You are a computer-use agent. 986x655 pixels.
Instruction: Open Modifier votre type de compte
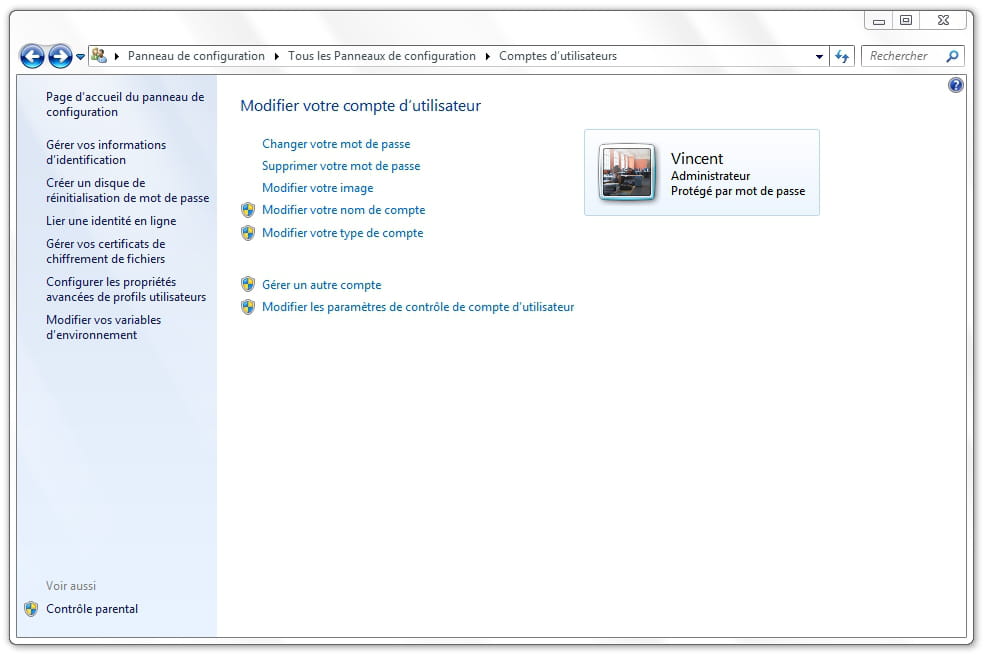pos(342,233)
